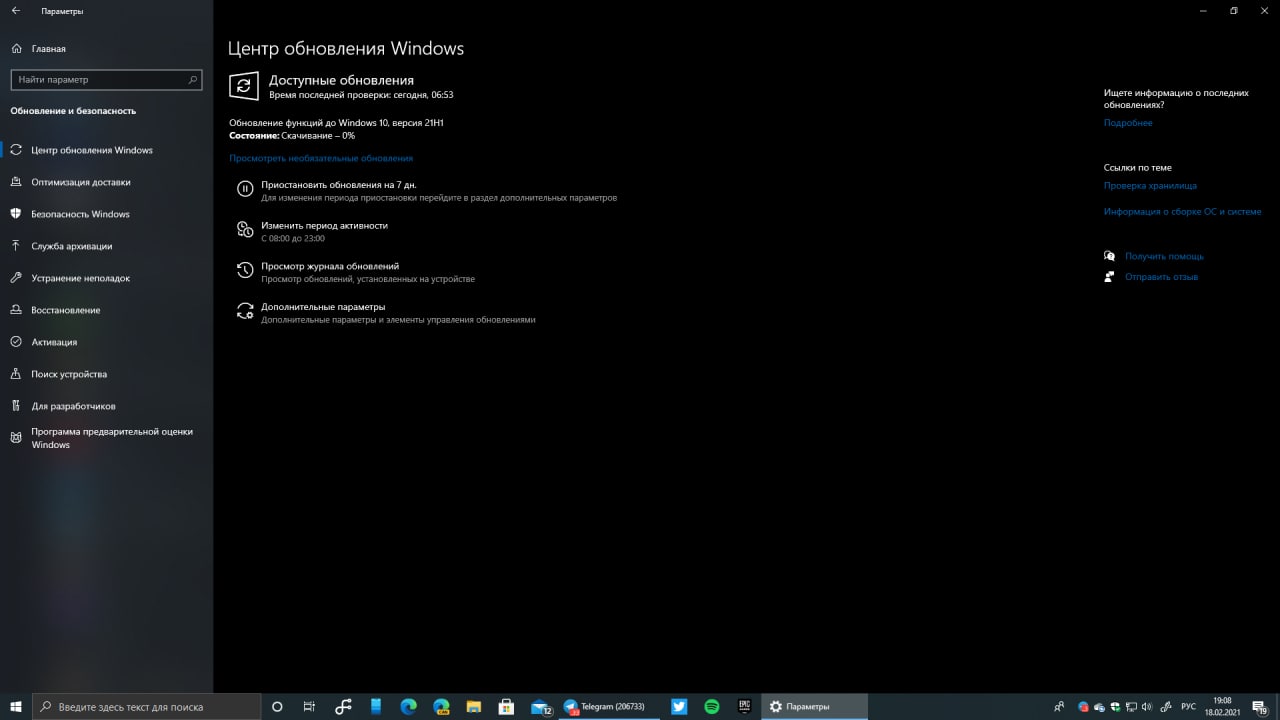Open the Для разработчиков section

pos(73,406)
